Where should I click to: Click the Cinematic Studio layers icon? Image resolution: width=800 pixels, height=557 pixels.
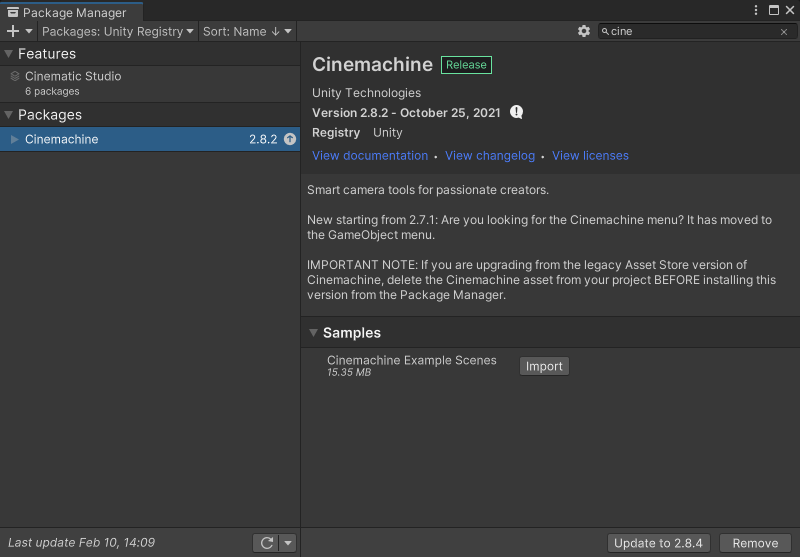[15, 76]
